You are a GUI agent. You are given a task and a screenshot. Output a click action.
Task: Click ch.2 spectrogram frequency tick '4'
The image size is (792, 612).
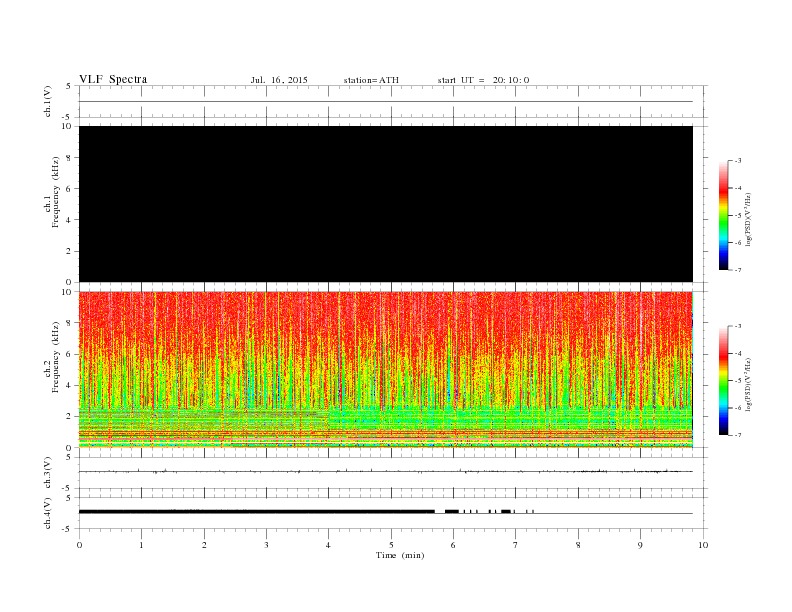(69, 385)
